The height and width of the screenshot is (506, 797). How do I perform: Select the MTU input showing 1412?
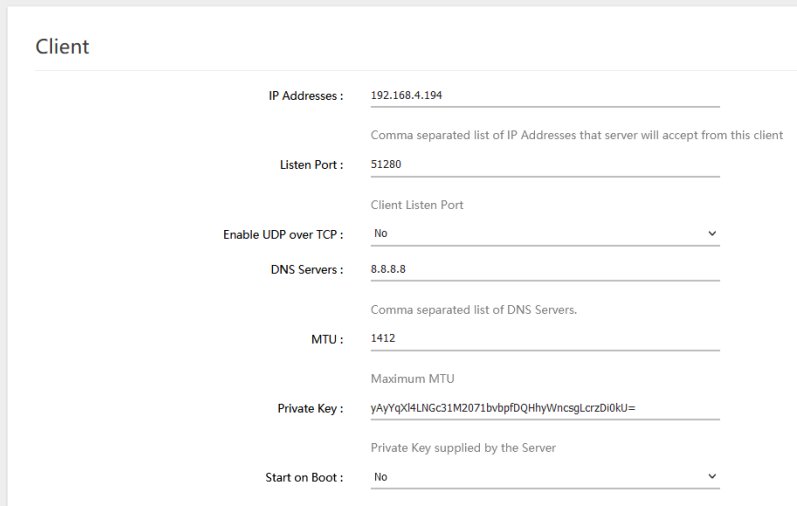(544, 339)
